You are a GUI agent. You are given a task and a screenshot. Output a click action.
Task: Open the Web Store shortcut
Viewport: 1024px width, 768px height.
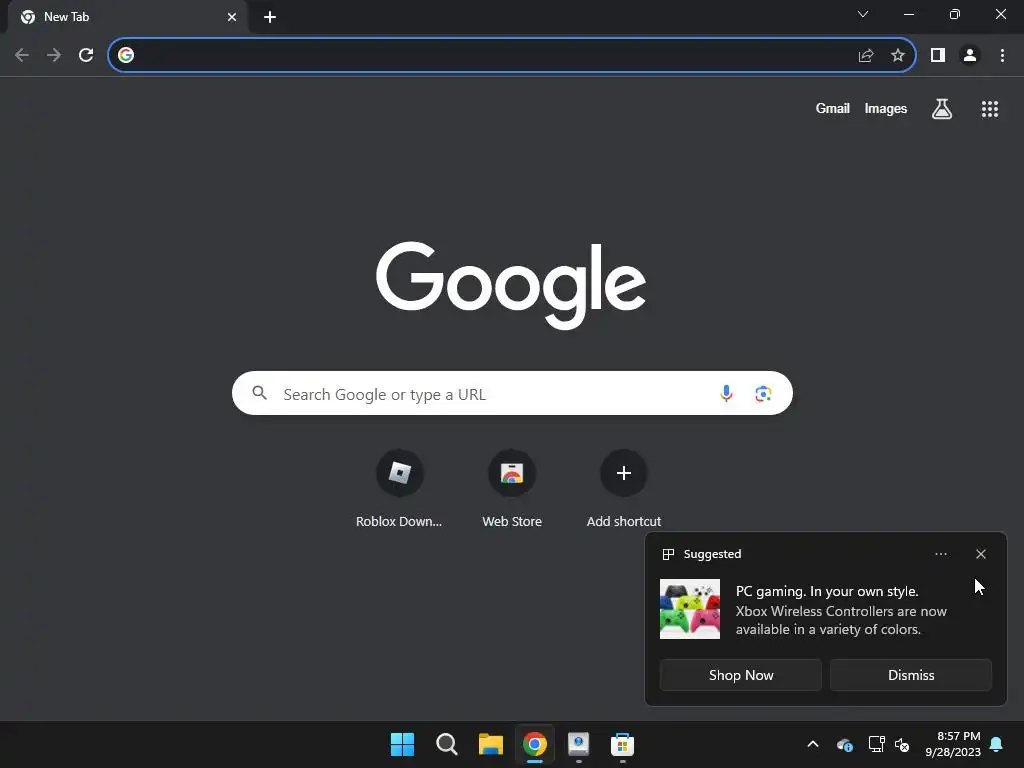(x=512, y=488)
